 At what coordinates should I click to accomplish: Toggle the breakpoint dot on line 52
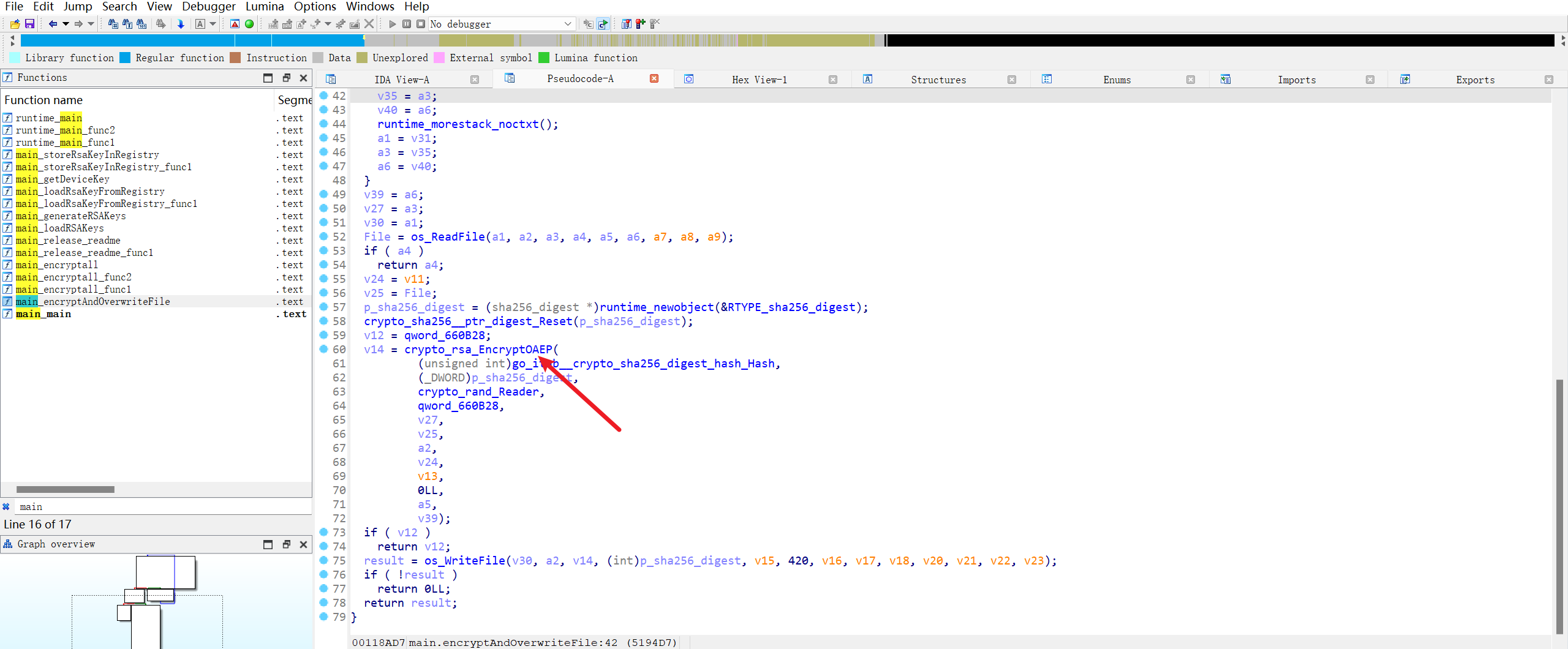[x=324, y=236]
